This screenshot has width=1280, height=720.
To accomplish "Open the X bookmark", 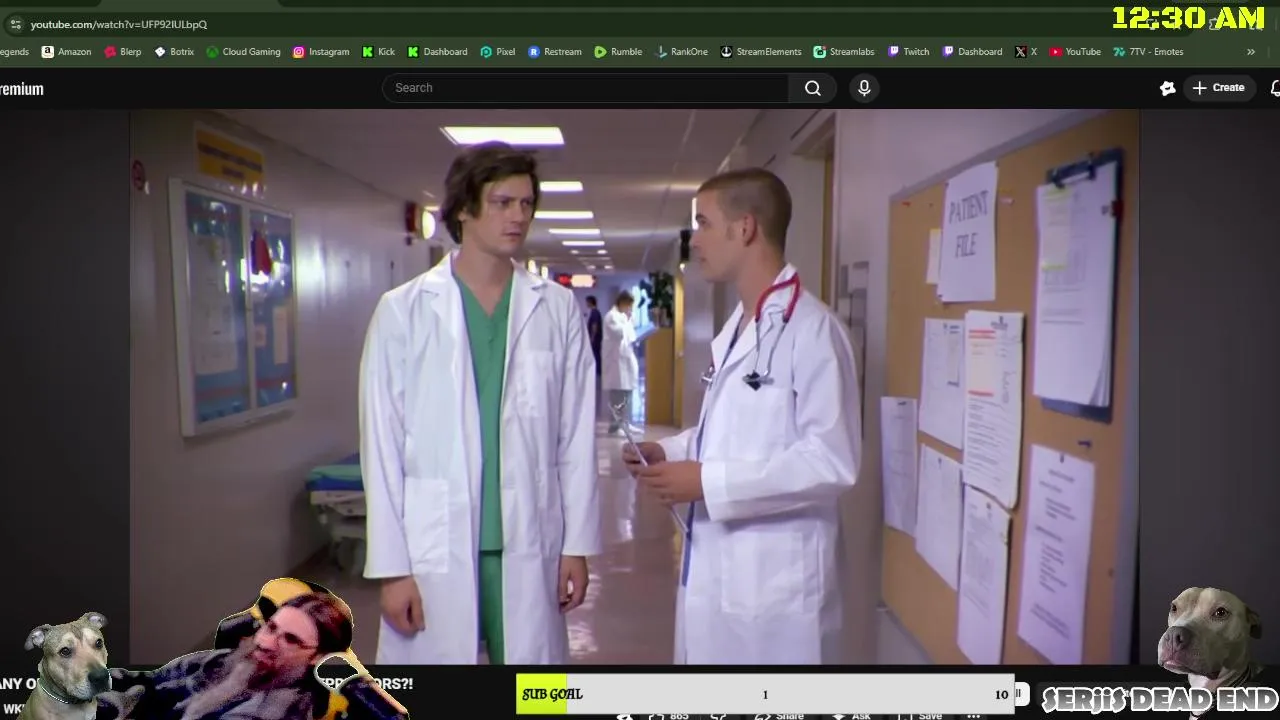I will coord(1026,52).
